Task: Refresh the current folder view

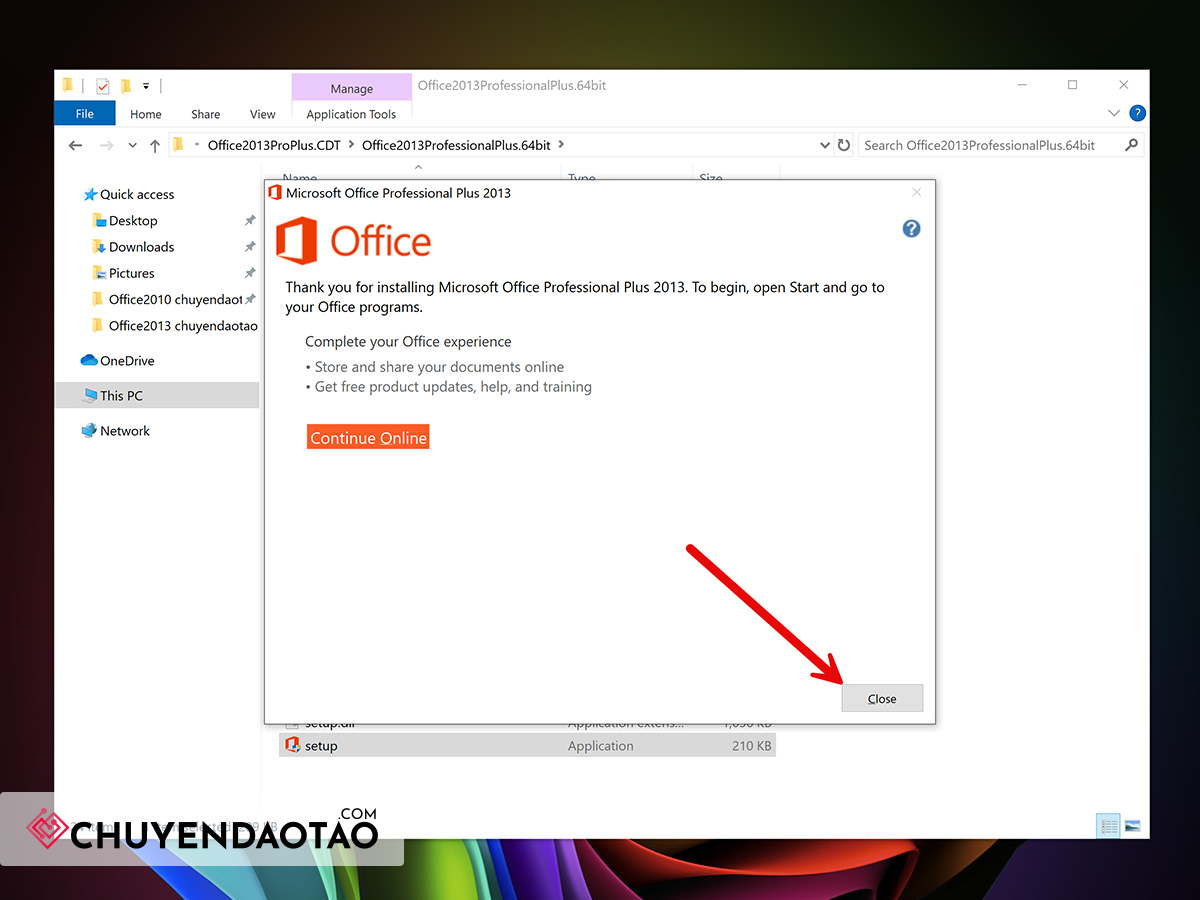Action: [844, 146]
